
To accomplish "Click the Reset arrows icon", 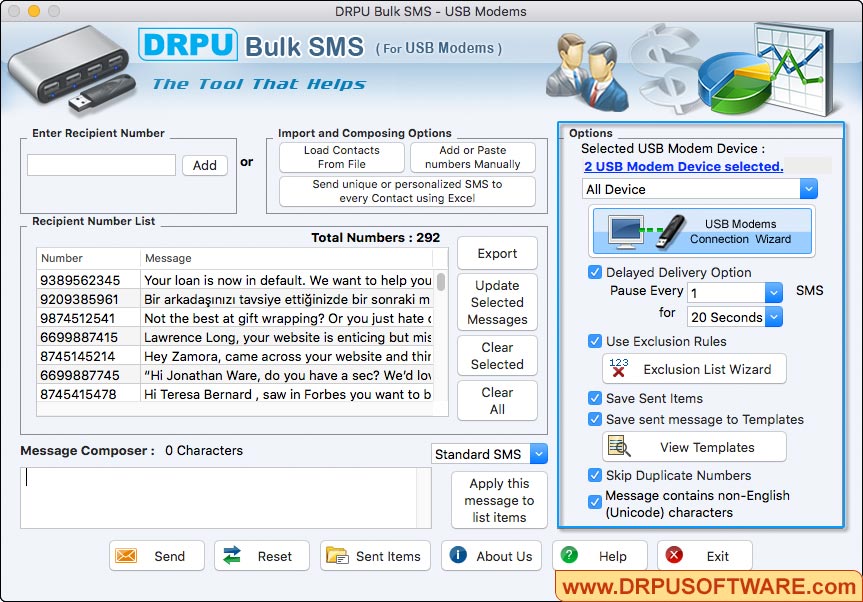I will point(232,556).
